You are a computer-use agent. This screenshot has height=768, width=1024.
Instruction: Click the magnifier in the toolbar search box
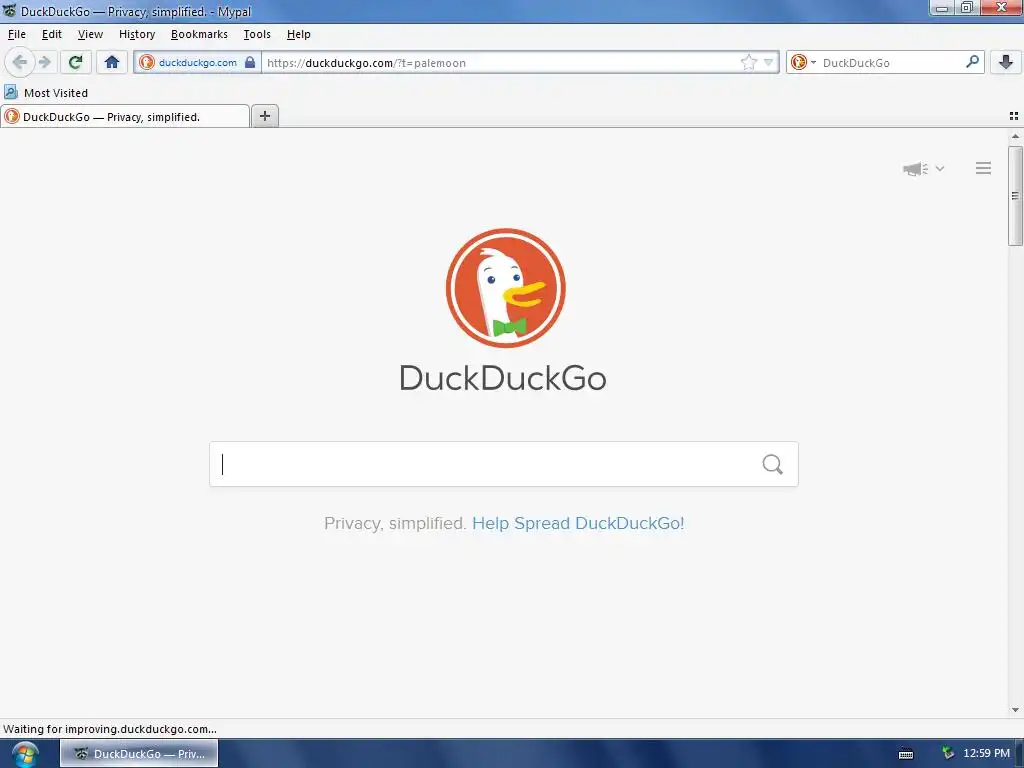tap(972, 62)
